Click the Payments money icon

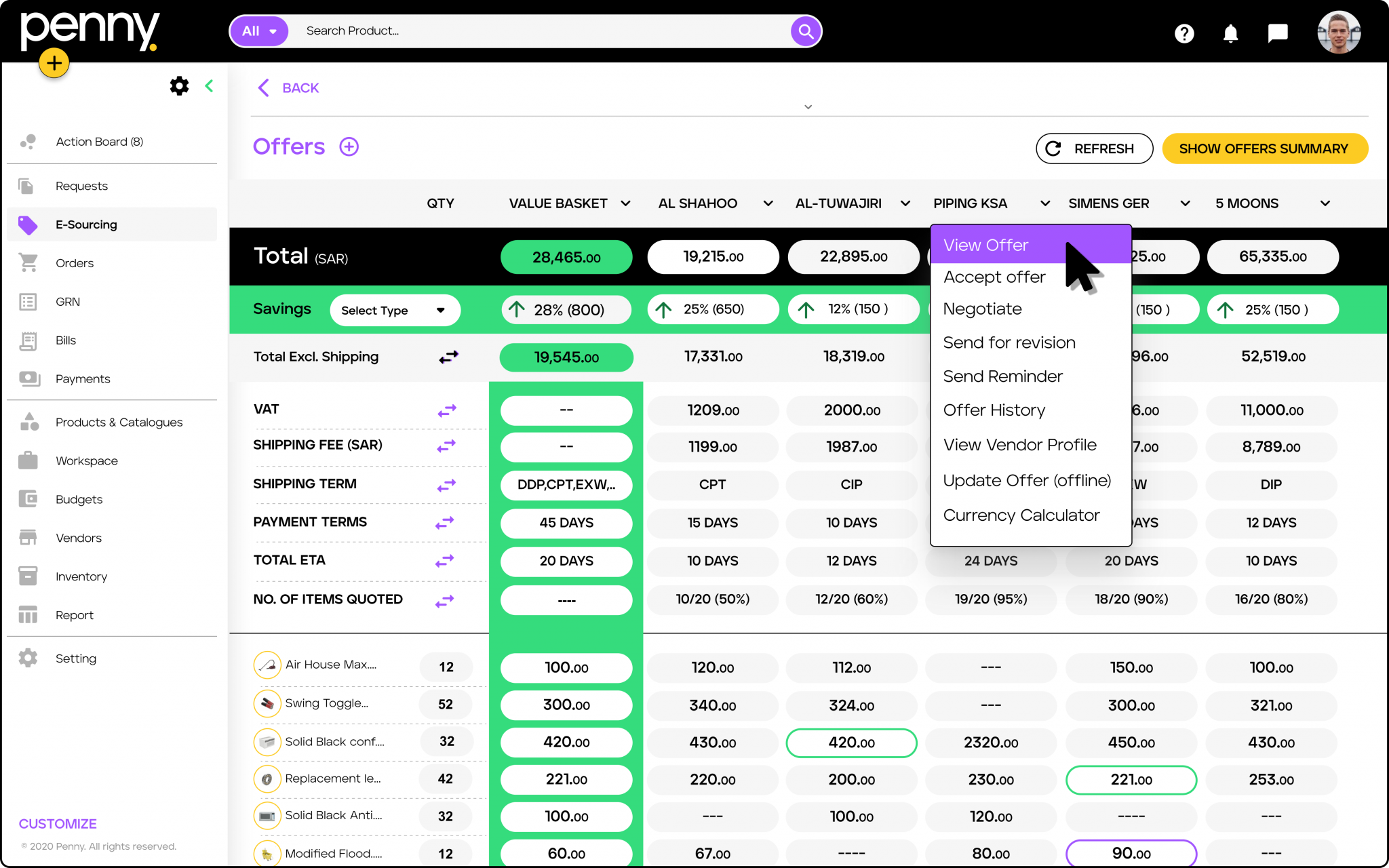[x=29, y=378]
